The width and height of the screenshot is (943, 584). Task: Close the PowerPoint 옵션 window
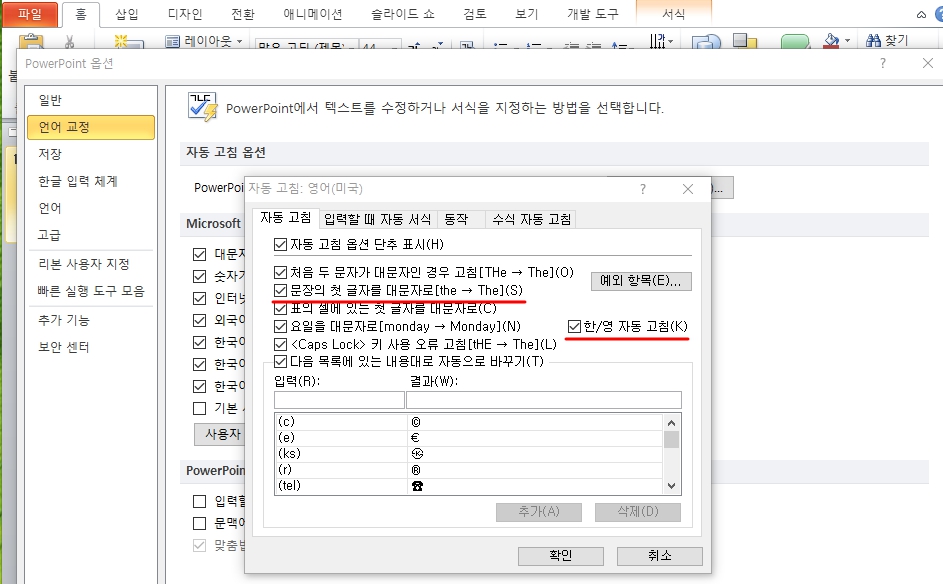(928, 63)
